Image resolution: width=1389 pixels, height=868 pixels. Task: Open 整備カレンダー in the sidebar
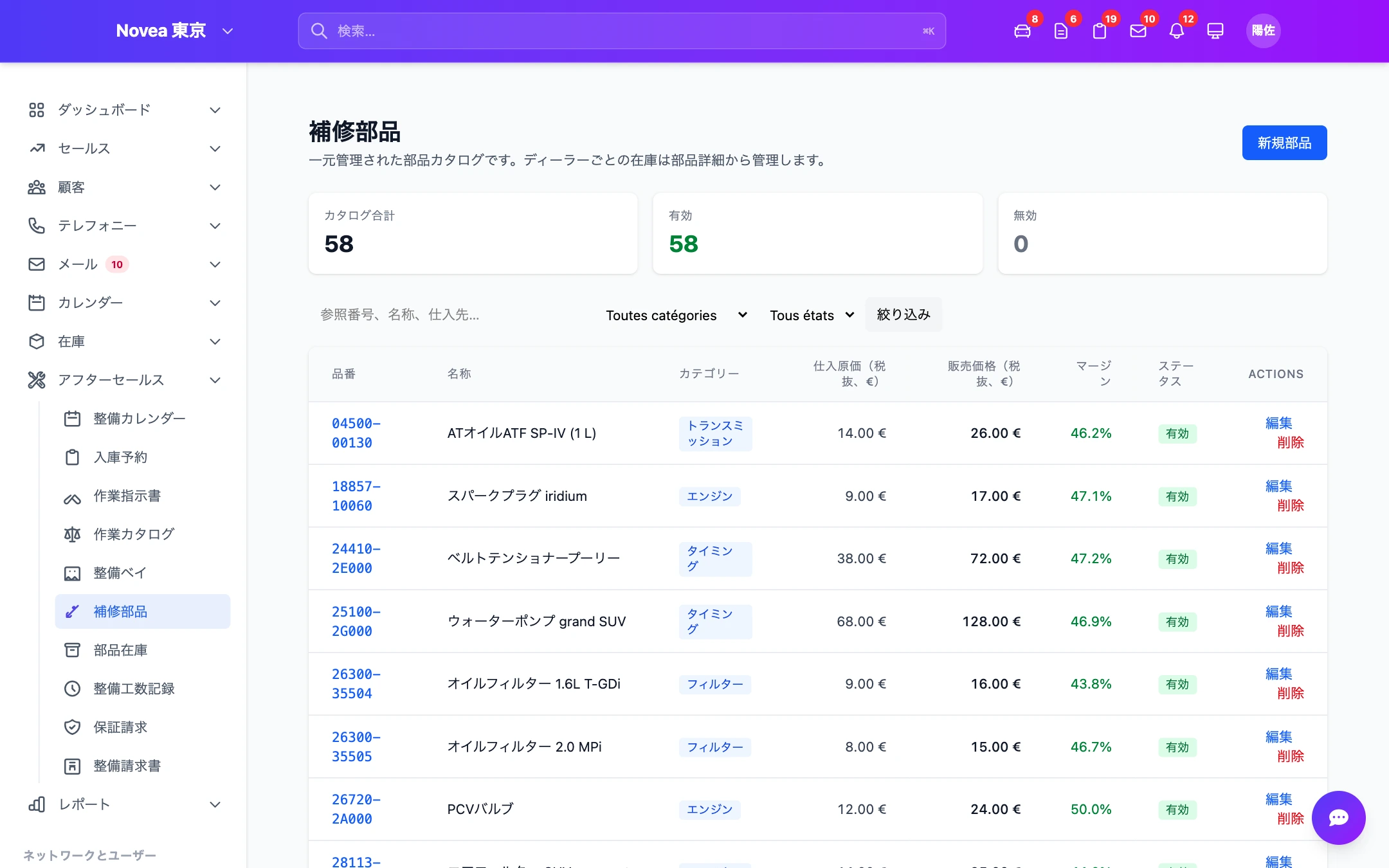[143, 419]
